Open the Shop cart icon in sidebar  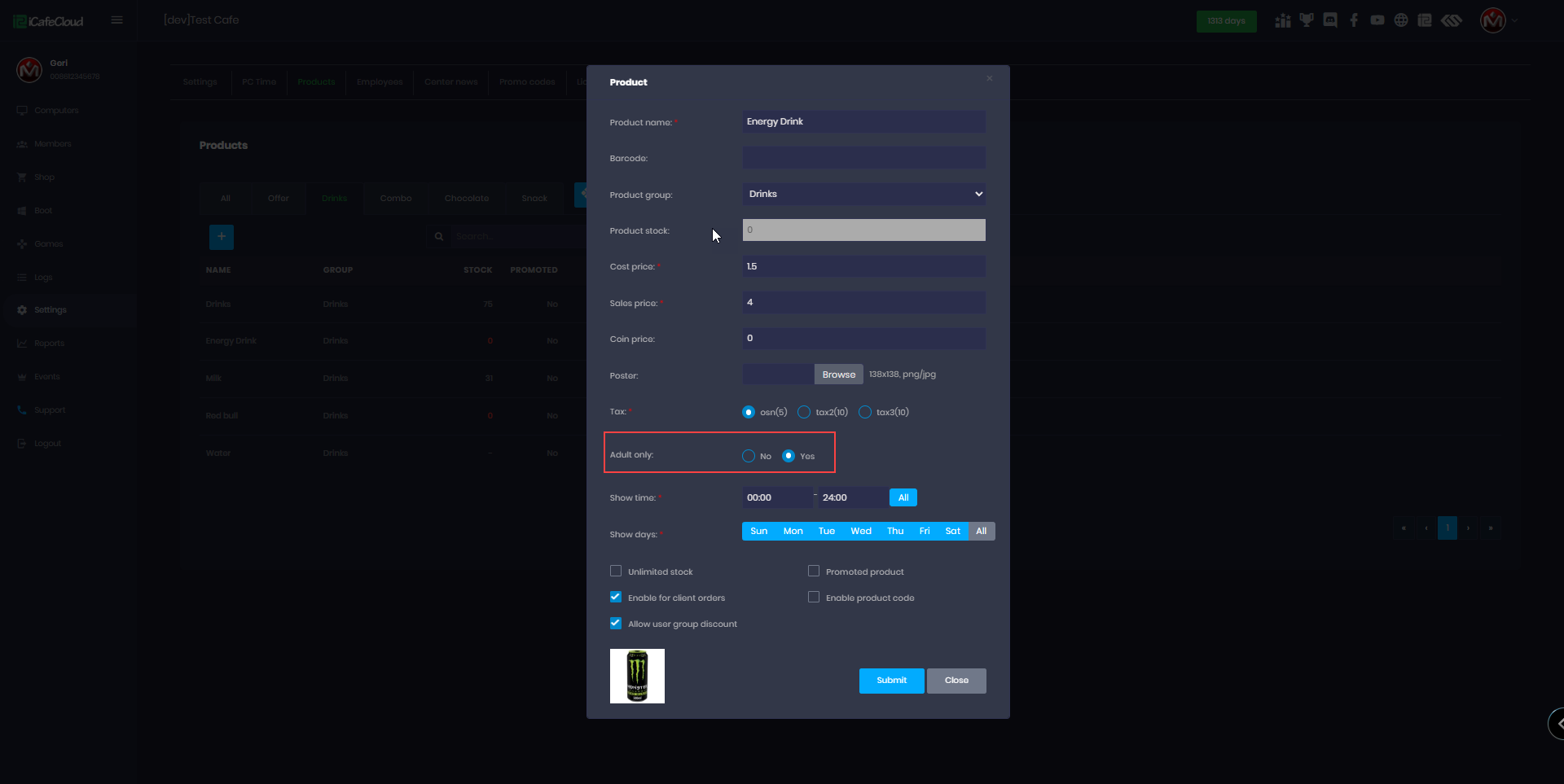(x=22, y=177)
